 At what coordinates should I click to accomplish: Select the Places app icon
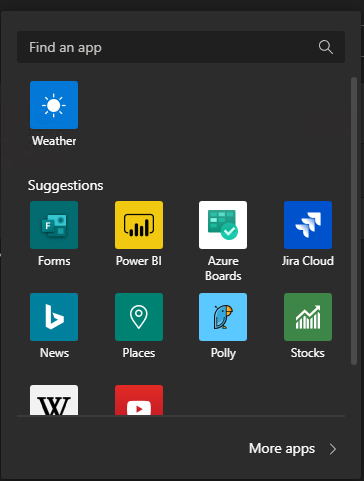pyautogui.click(x=139, y=317)
